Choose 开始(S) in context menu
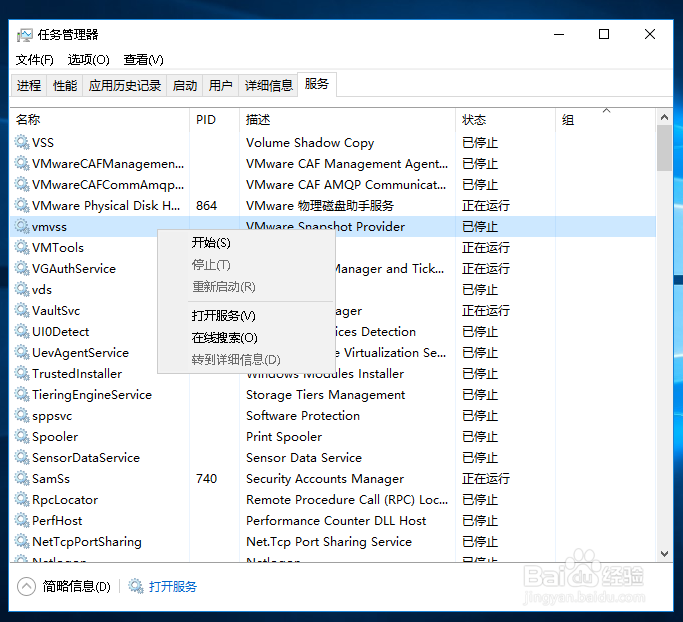Image resolution: width=683 pixels, height=622 pixels. tap(246, 243)
